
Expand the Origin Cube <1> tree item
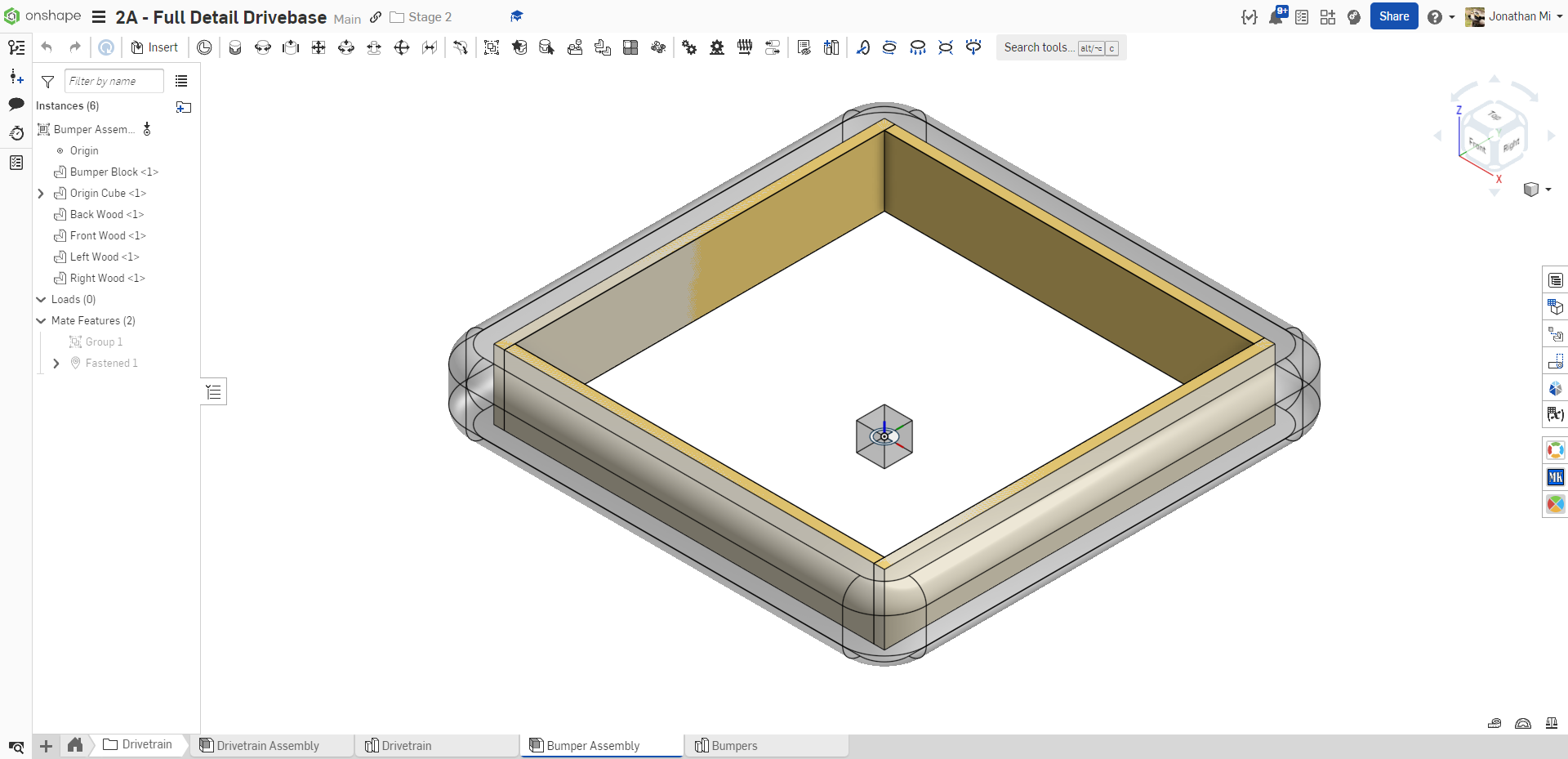click(41, 194)
